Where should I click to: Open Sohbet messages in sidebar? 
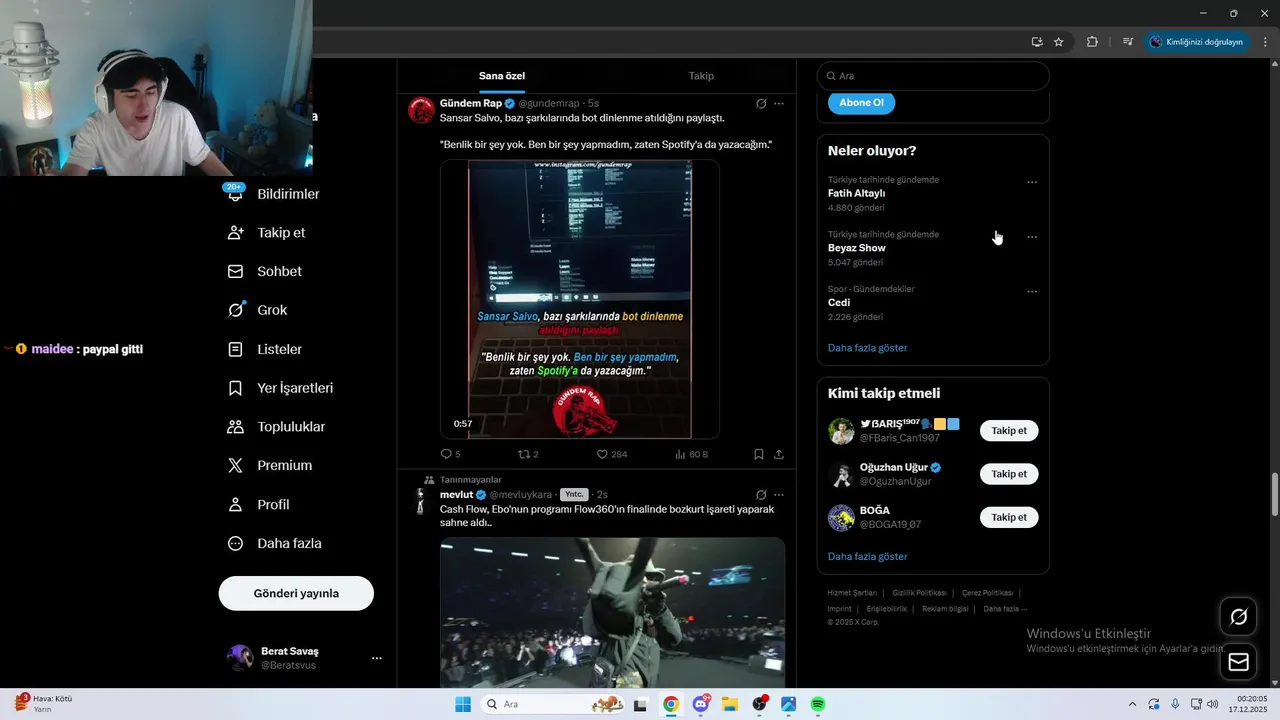coord(265,271)
